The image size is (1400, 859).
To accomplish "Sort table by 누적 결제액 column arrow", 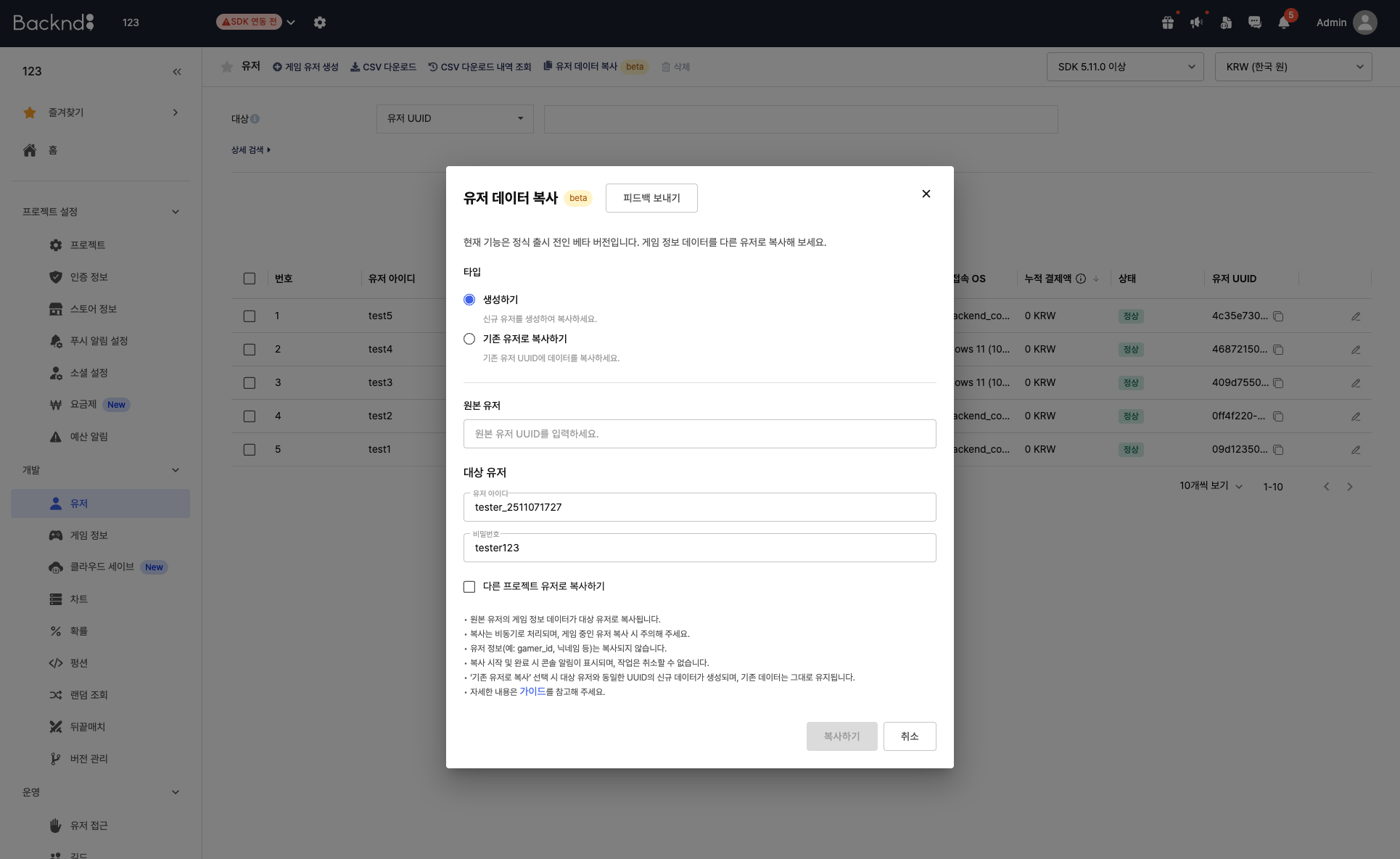I will point(1096,279).
